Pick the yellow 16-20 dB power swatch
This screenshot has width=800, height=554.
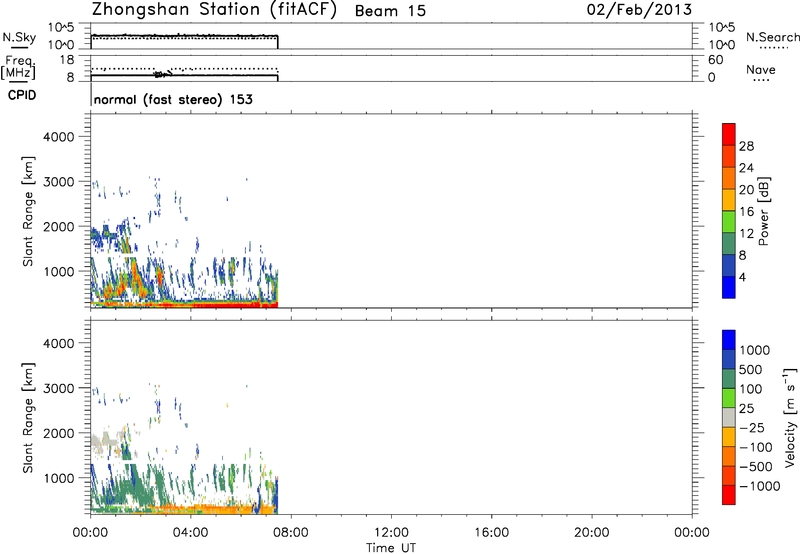pyautogui.click(x=729, y=200)
